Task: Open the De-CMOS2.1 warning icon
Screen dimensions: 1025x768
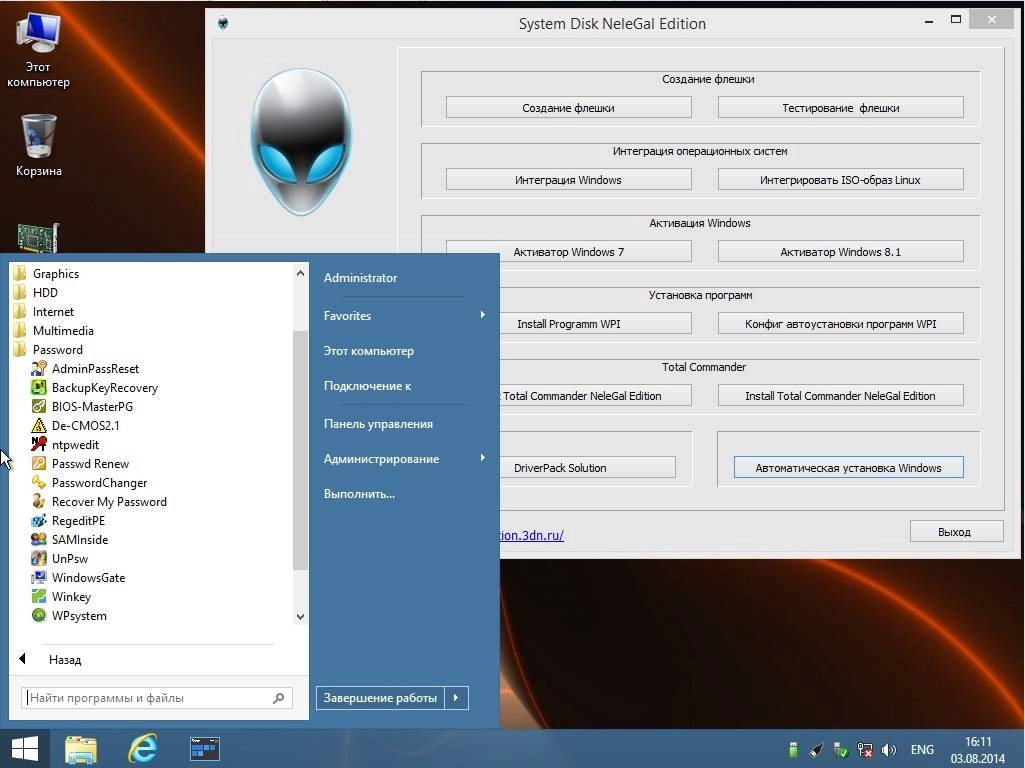Action: (39, 426)
